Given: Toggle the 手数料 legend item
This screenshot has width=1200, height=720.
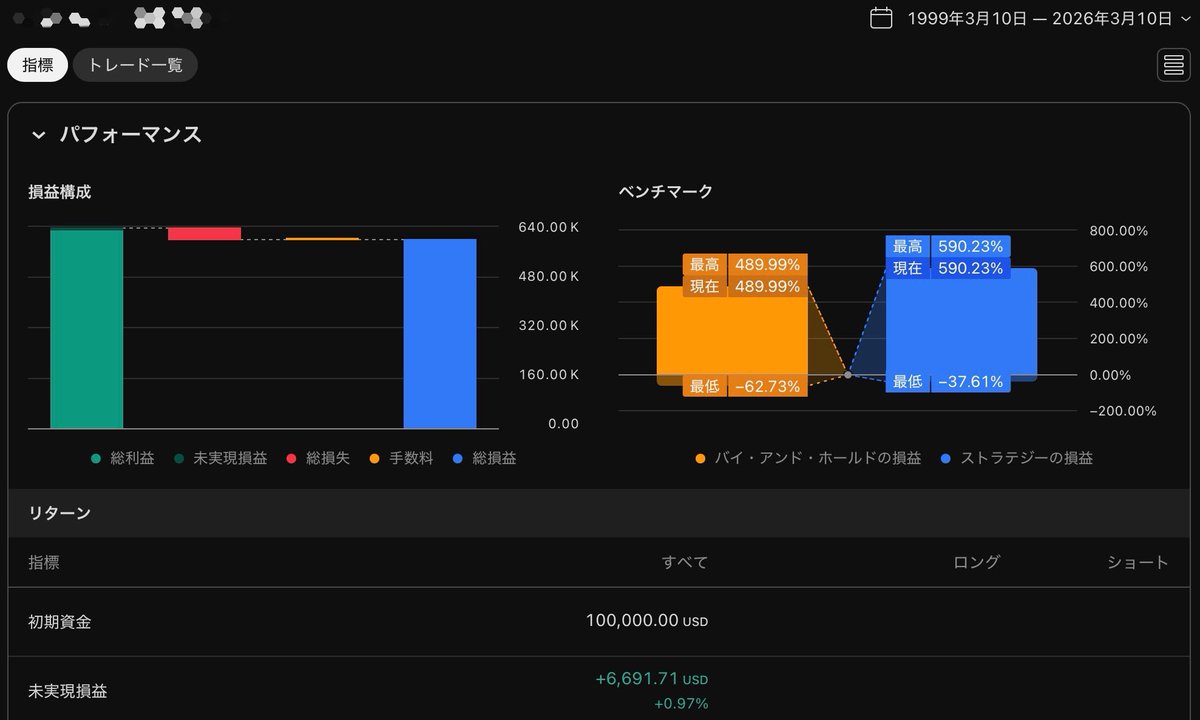Looking at the screenshot, I should (x=401, y=458).
